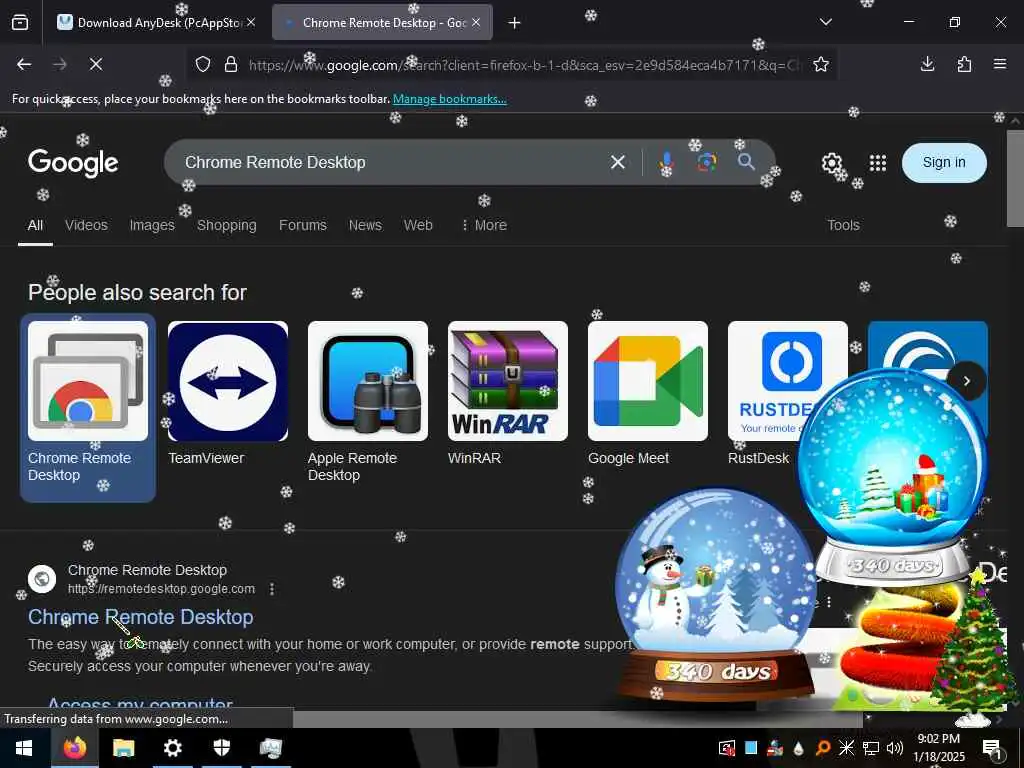Select the All results tab

click(35, 225)
